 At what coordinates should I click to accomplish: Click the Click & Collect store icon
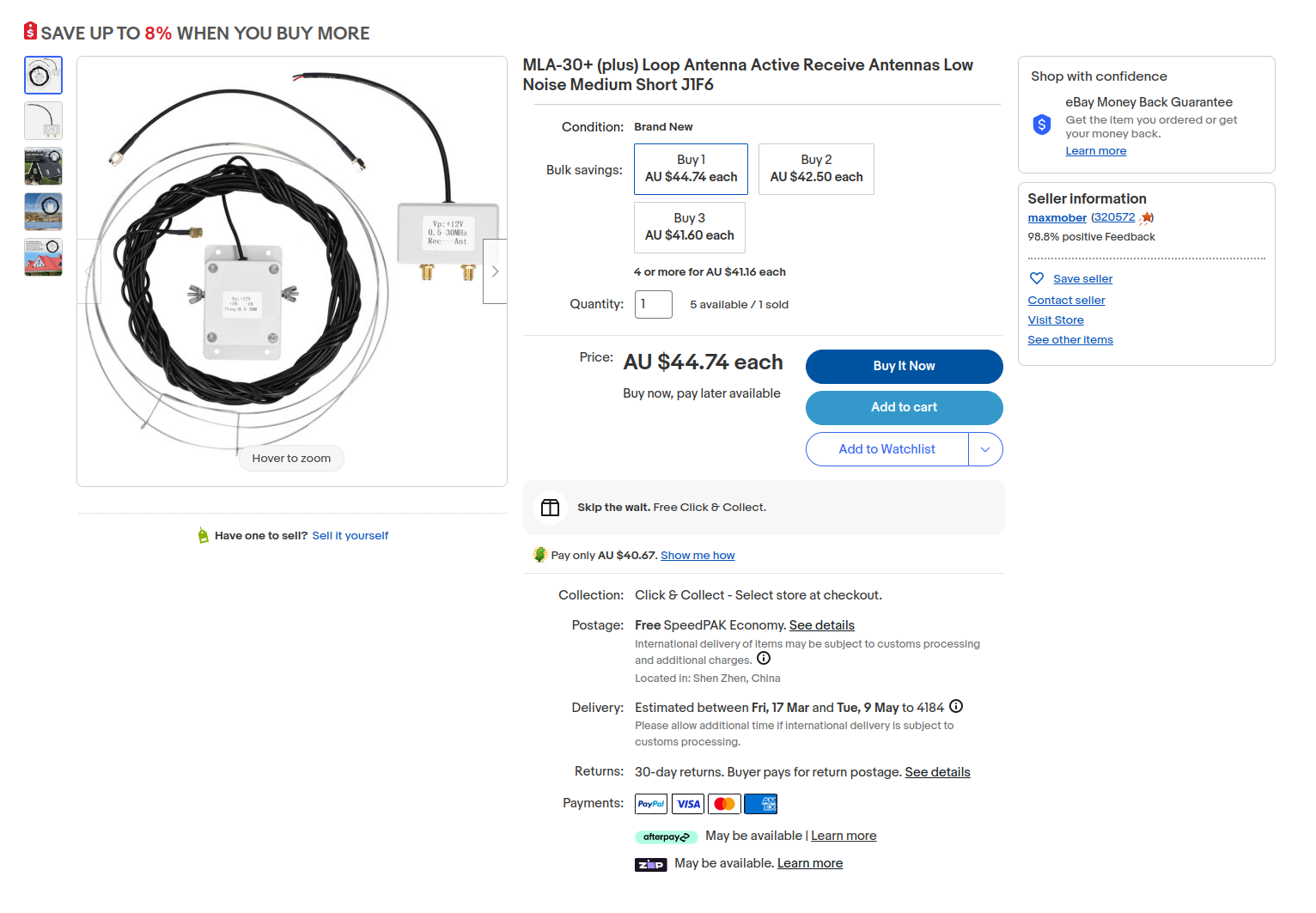click(x=551, y=508)
